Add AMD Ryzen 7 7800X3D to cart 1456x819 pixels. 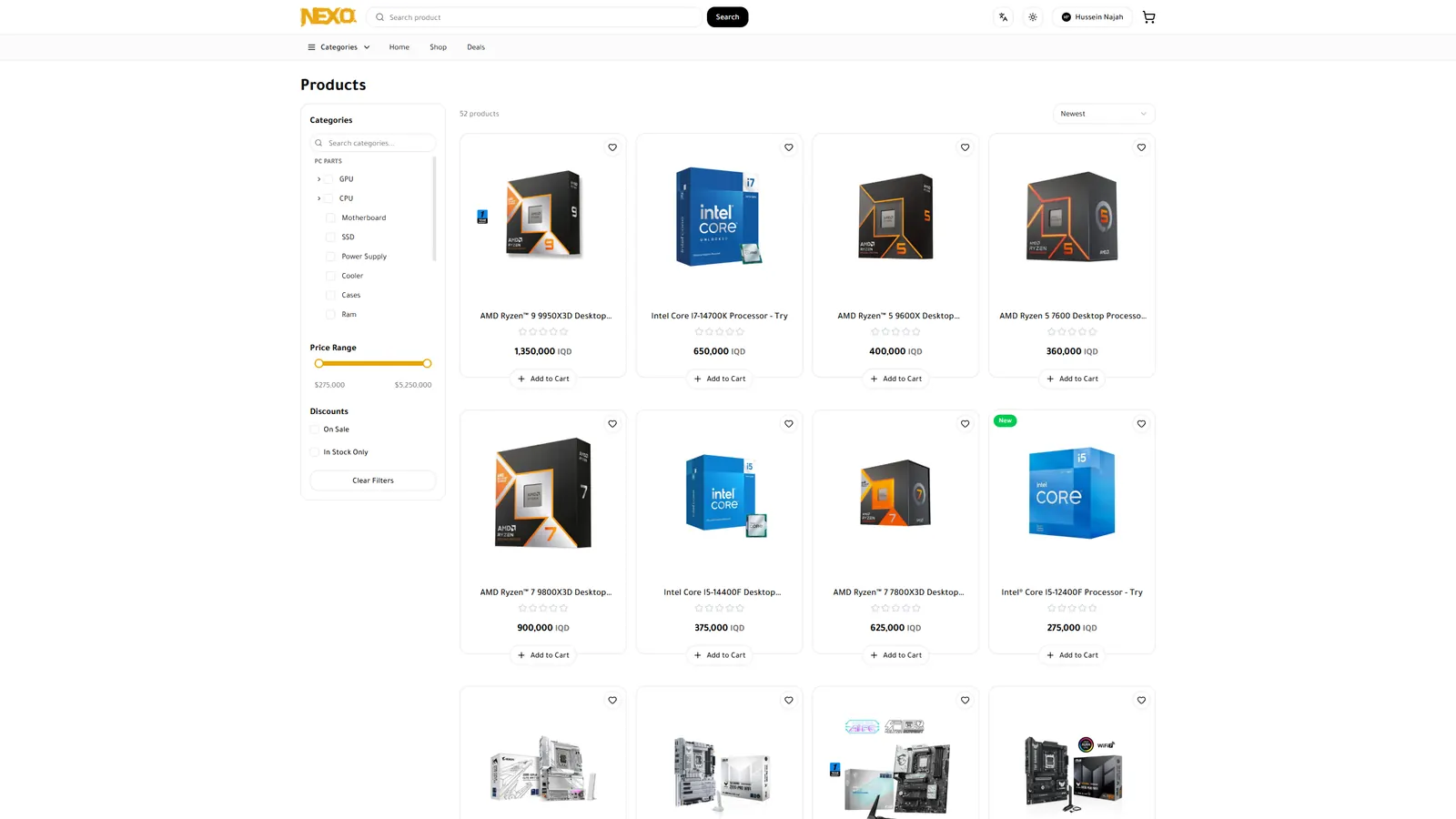pyautogui.click(x=895, y=655)
